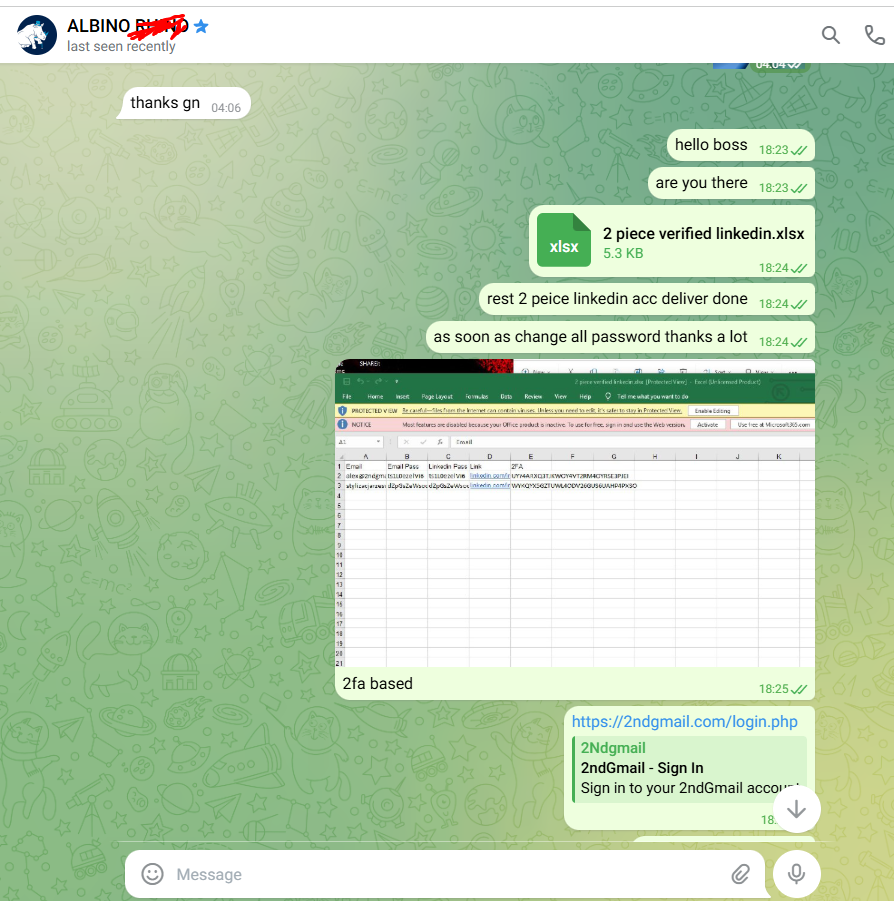The image size is (894, 901).
Task: Open the emoji picker smiley icon
Action: (152, 873)
